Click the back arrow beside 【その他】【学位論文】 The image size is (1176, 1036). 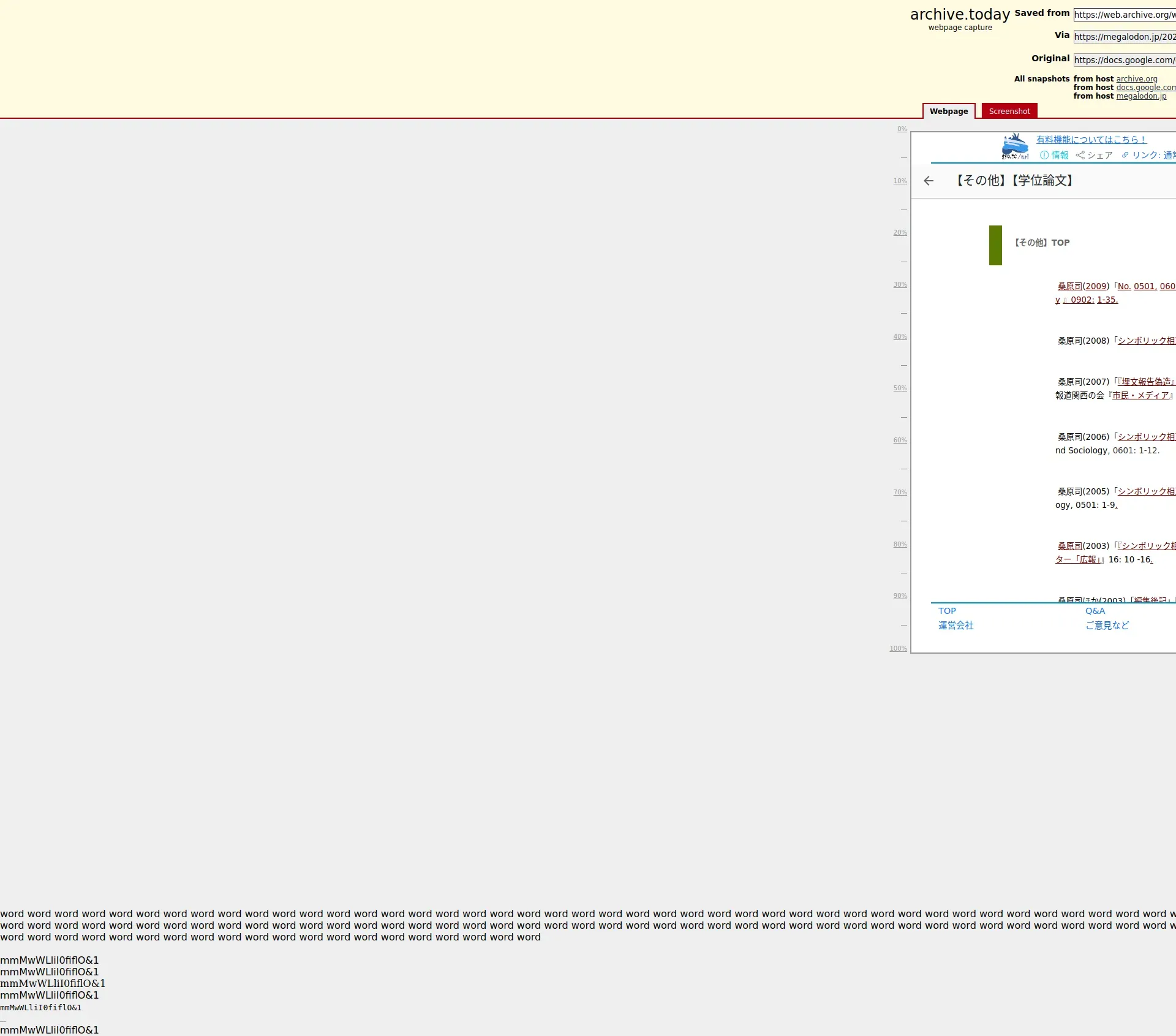click(929, 181)
